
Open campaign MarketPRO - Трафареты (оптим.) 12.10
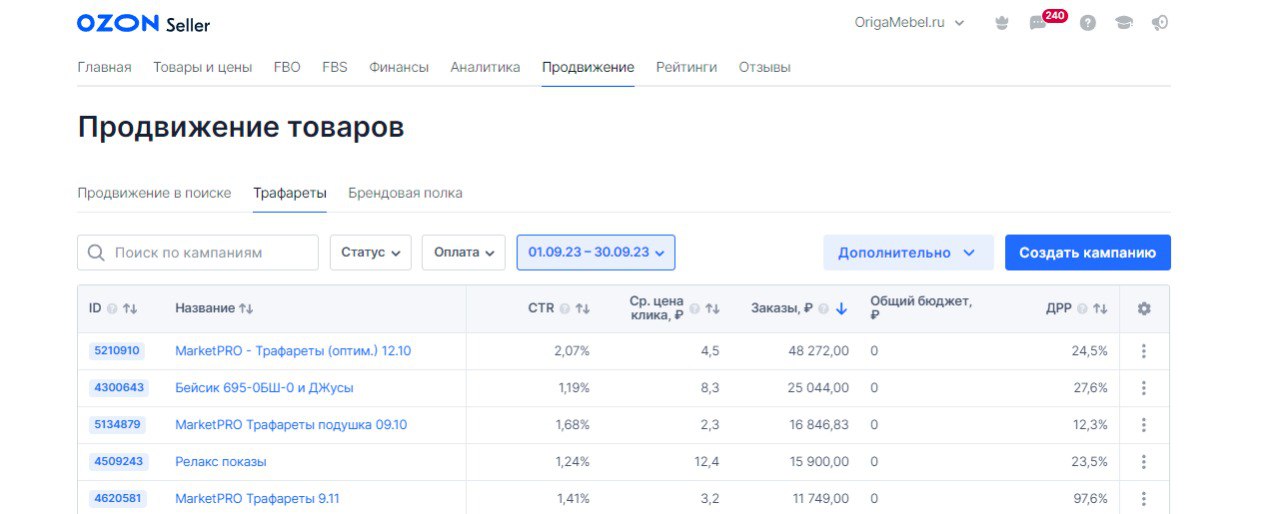tap(293, 351)
